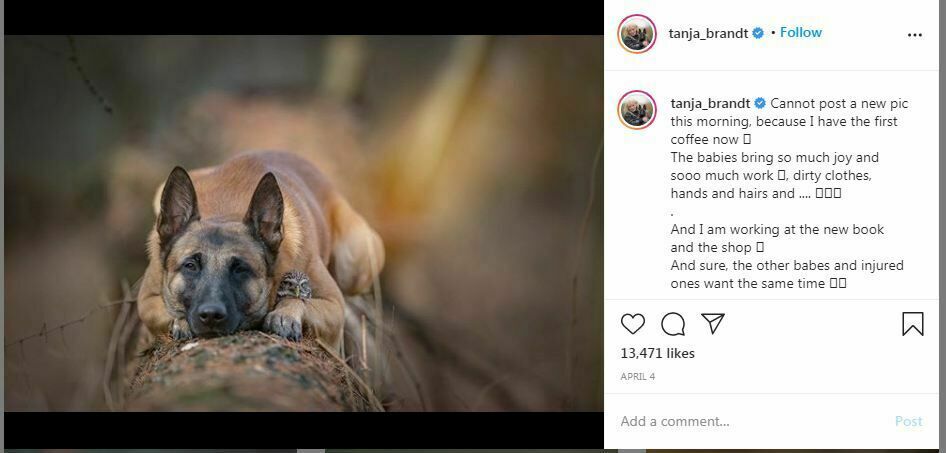
Task: Click the caption line about the new book
Action: [x=776, y=230]
